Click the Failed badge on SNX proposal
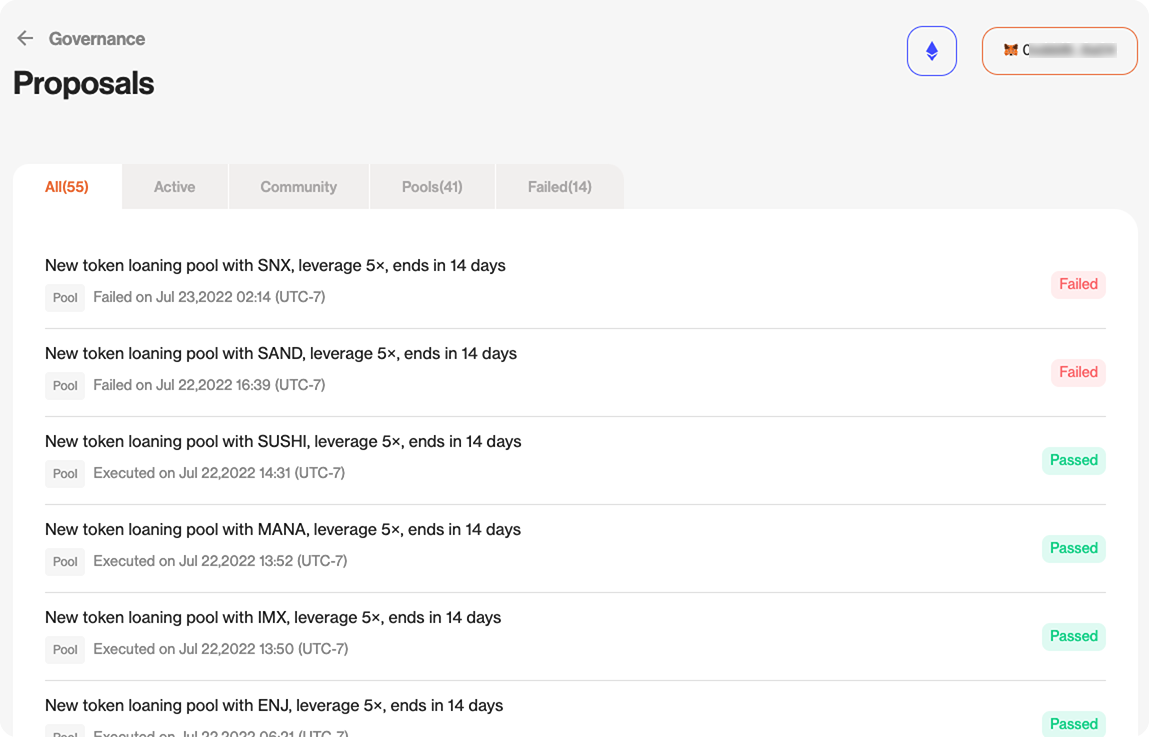This screenshot has width=1149, height=737. point(1078,285)
